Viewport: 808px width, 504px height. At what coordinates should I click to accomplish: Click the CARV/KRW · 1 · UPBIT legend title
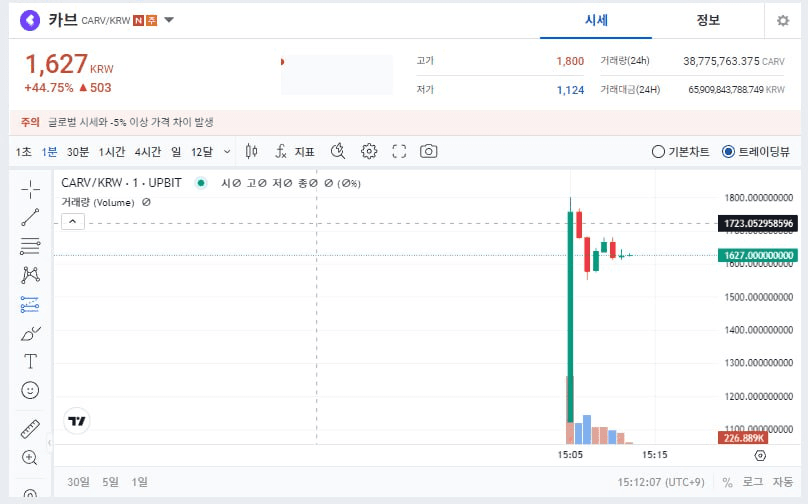point(121,183)
